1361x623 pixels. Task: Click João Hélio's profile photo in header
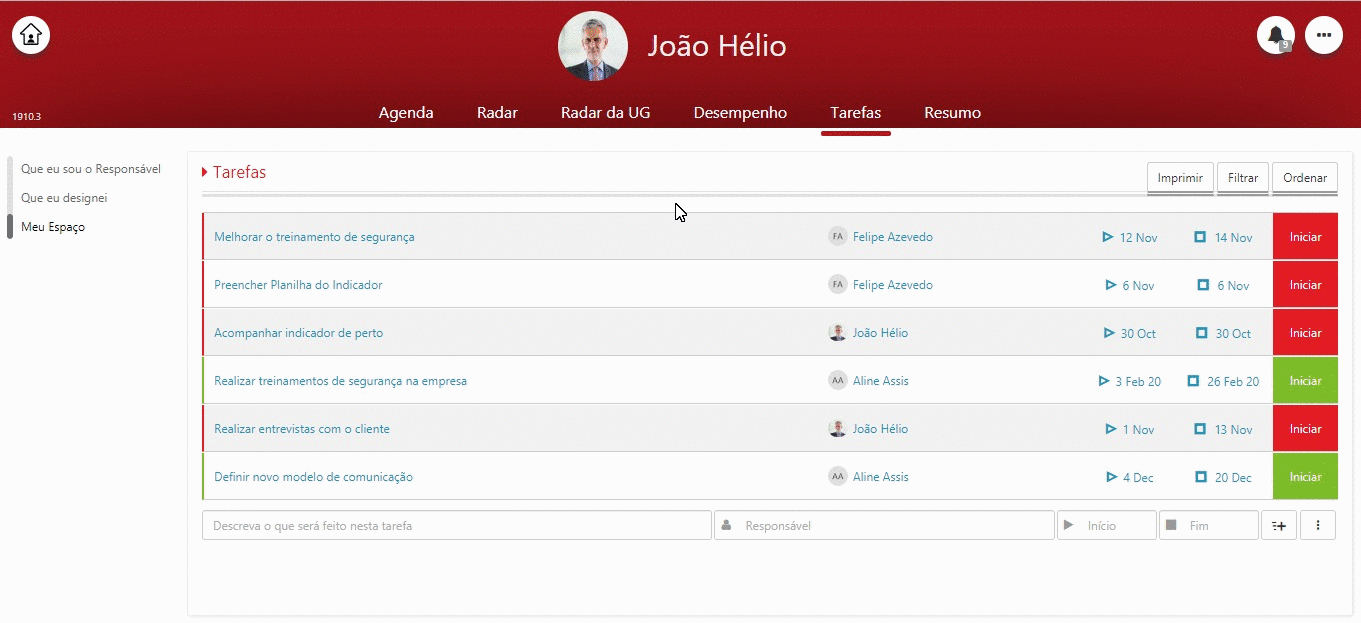593,46
